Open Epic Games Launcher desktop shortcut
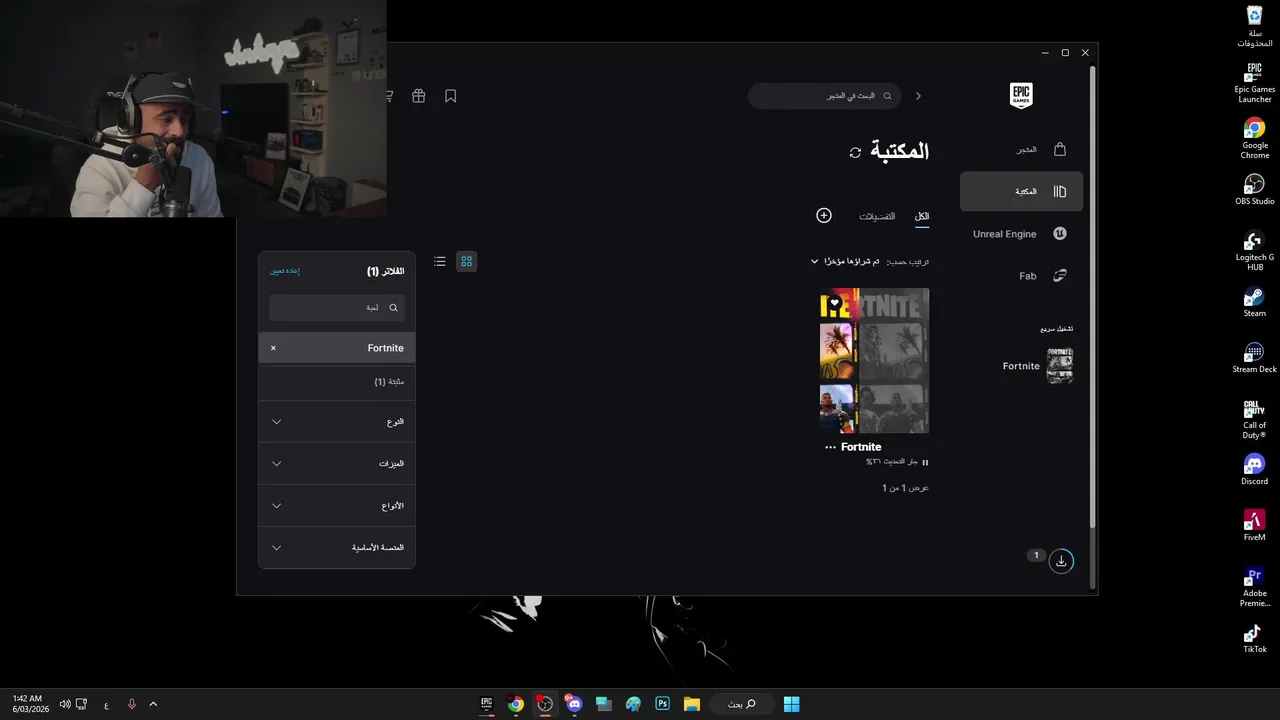1280x720 pixels. pos(1255,83)
